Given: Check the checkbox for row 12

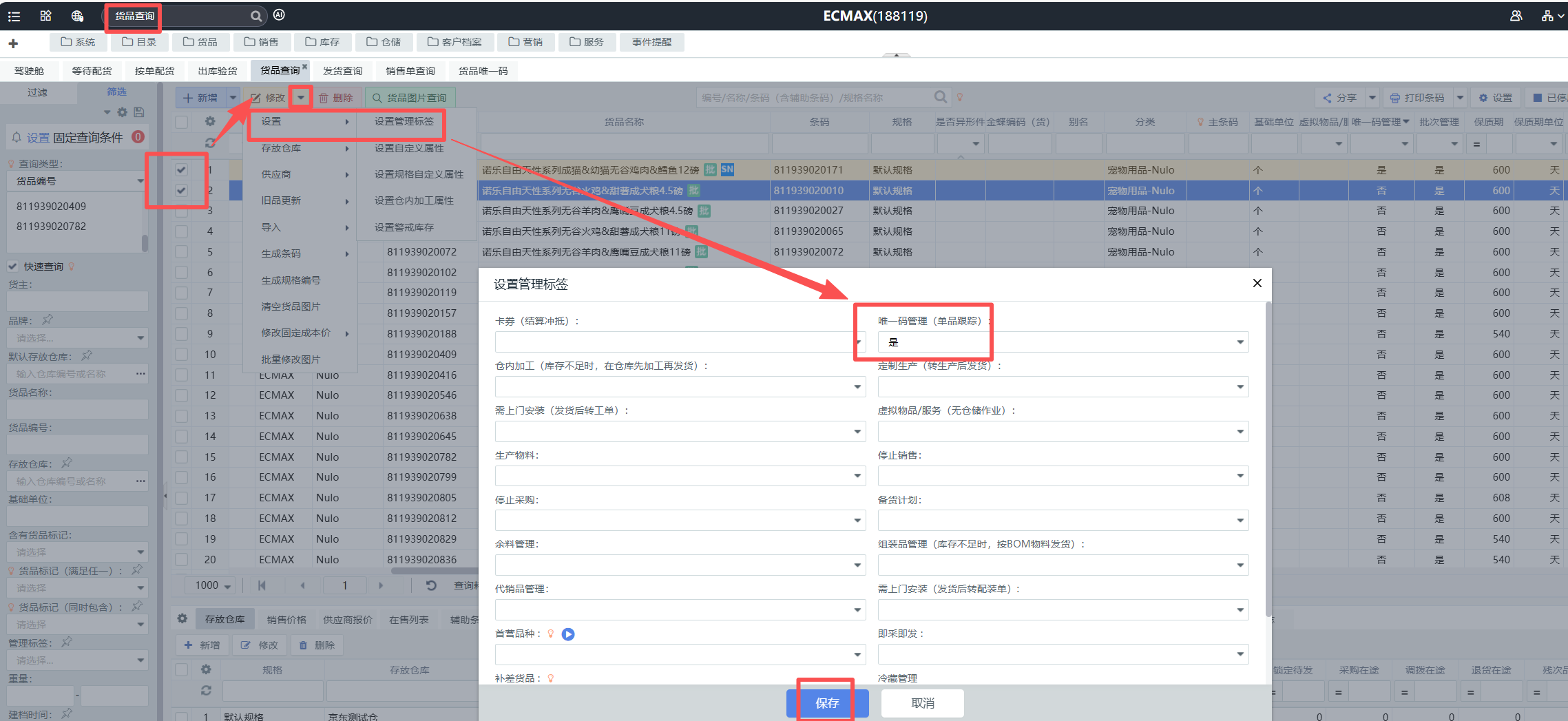Looking at the screenshot, I should 181,395.
